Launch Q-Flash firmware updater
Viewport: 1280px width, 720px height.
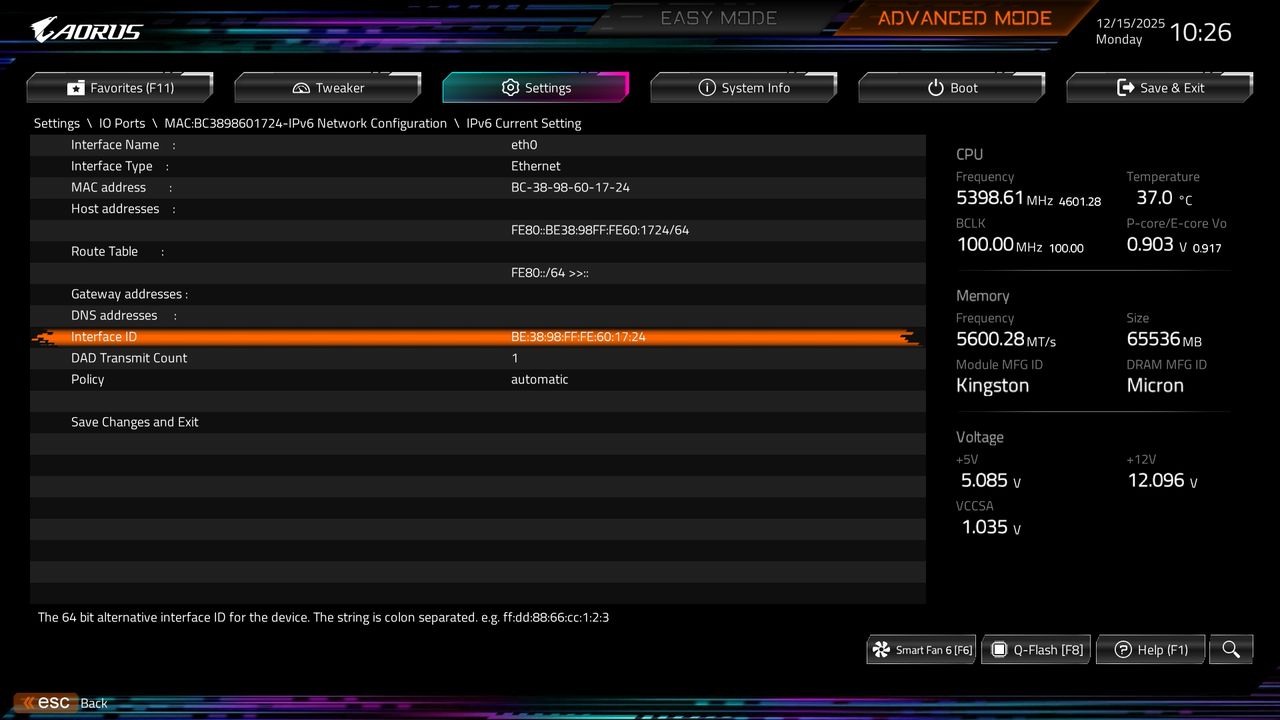[x=1036, y=649]
